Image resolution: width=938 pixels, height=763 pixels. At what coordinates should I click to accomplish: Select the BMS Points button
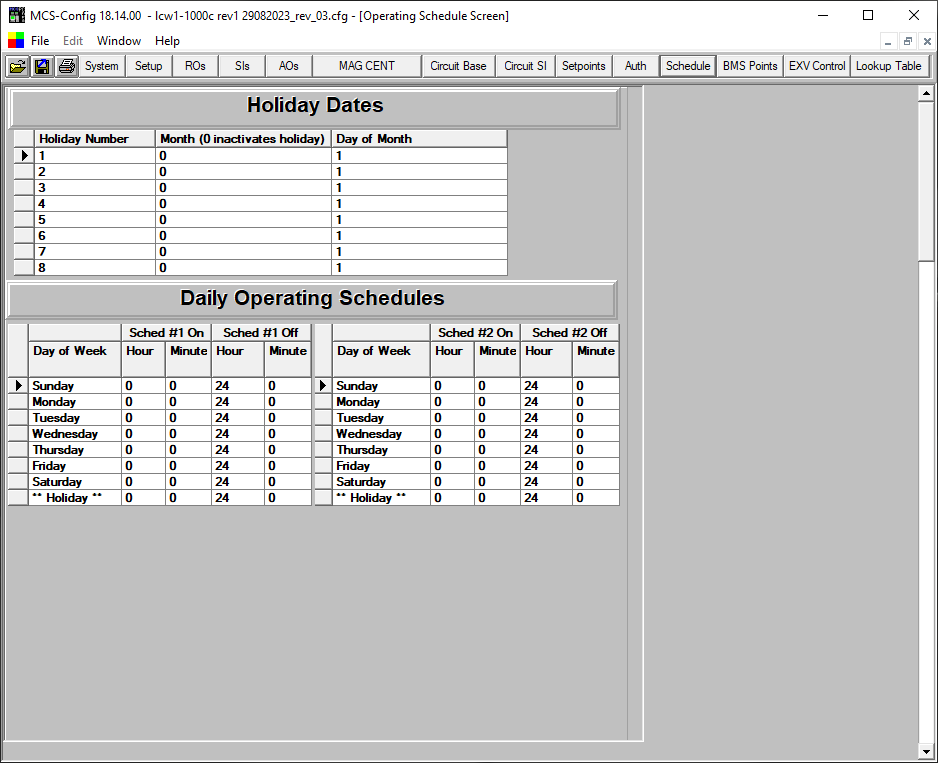[750, 66]
